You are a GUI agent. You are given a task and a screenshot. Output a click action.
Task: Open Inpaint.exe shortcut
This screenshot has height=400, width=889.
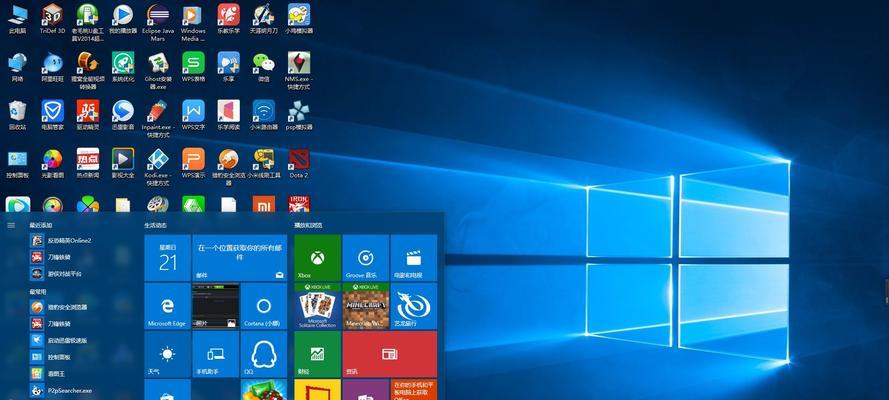[x=158, y=119]
